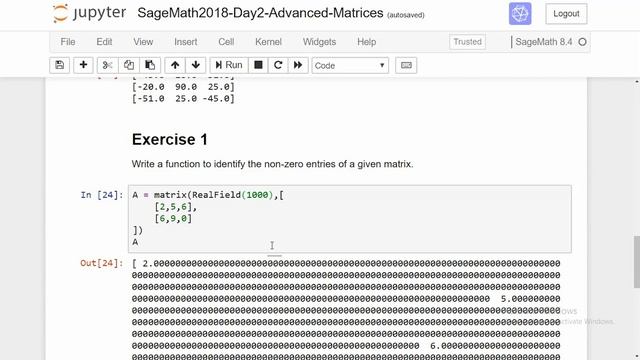Click the [-20.0 90.0 25.0] output row
640x360 pixels.
(x=183, y=87)
